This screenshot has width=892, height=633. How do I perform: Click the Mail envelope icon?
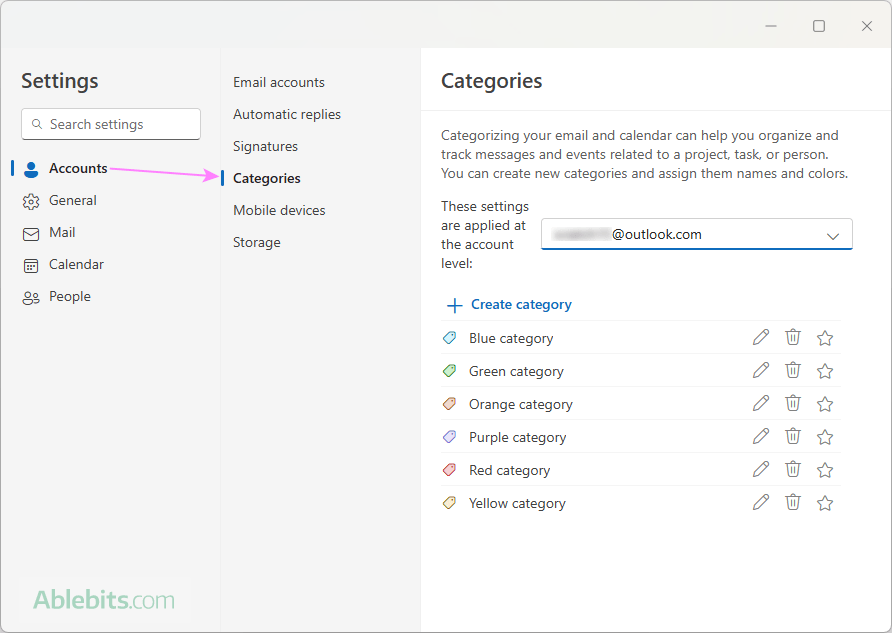(31, 234)
